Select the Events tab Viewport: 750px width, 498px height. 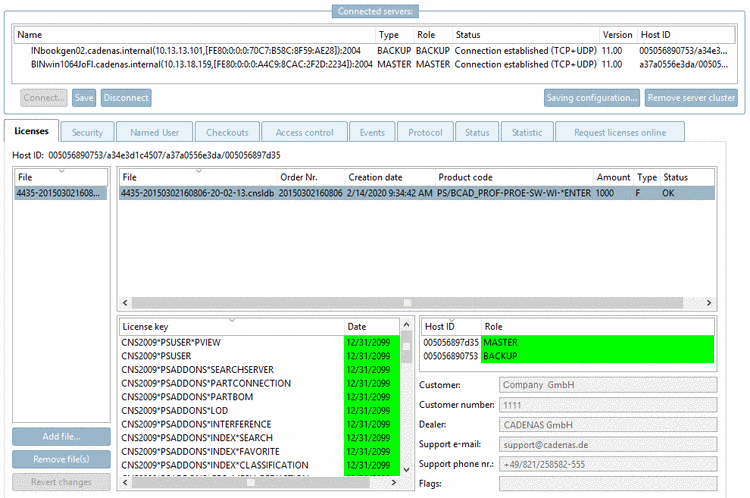[x=372, y=133]
